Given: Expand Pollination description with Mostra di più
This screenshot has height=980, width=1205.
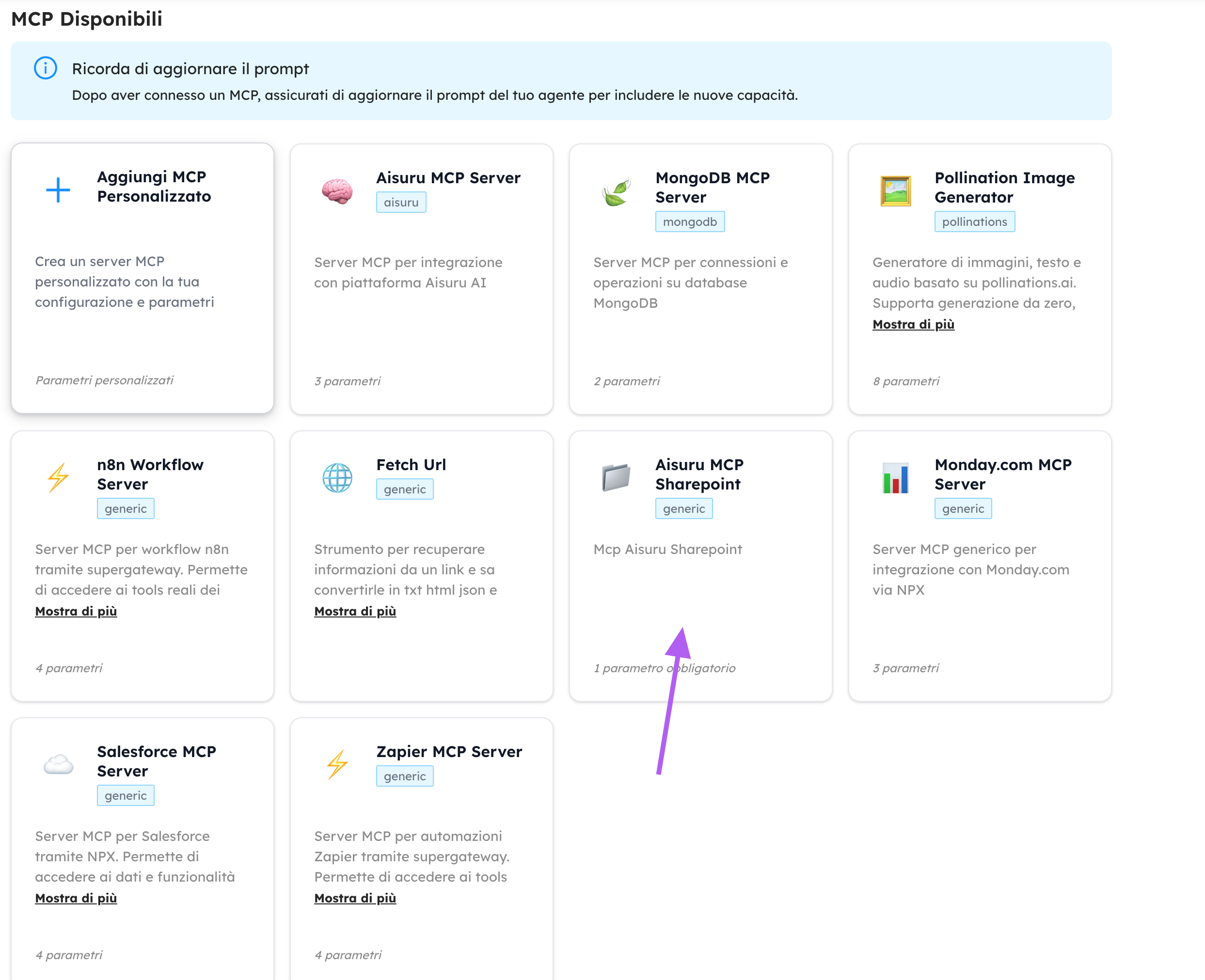Looking at the screenshot, I should 913,325.
